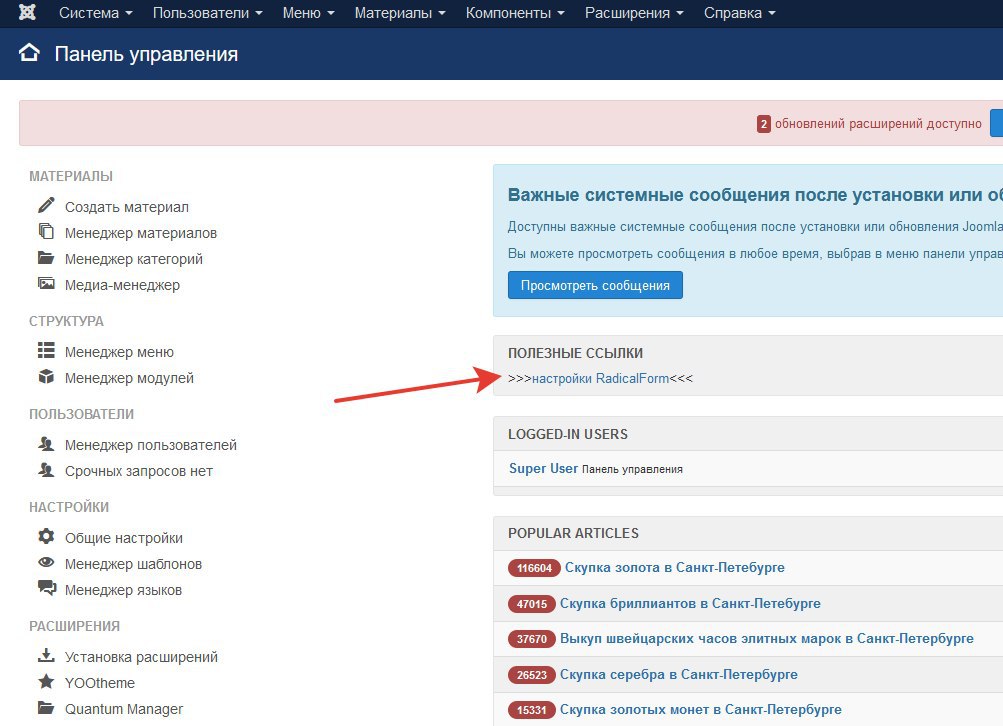Click download icon for Установка расширений
Screen dimensions: 1003x726
46,655
